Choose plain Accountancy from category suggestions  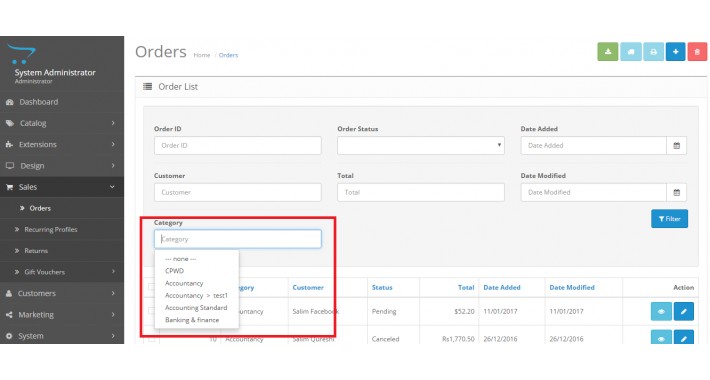pos(184,283)
